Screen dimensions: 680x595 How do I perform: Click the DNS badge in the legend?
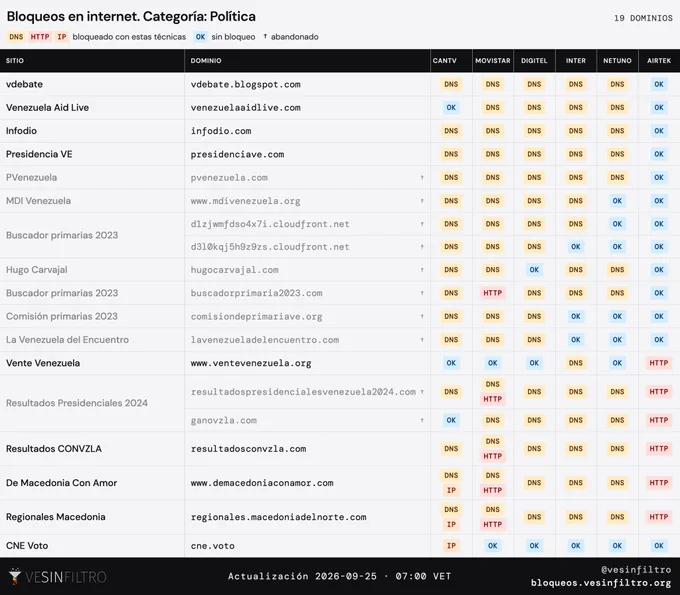[16, 37]
